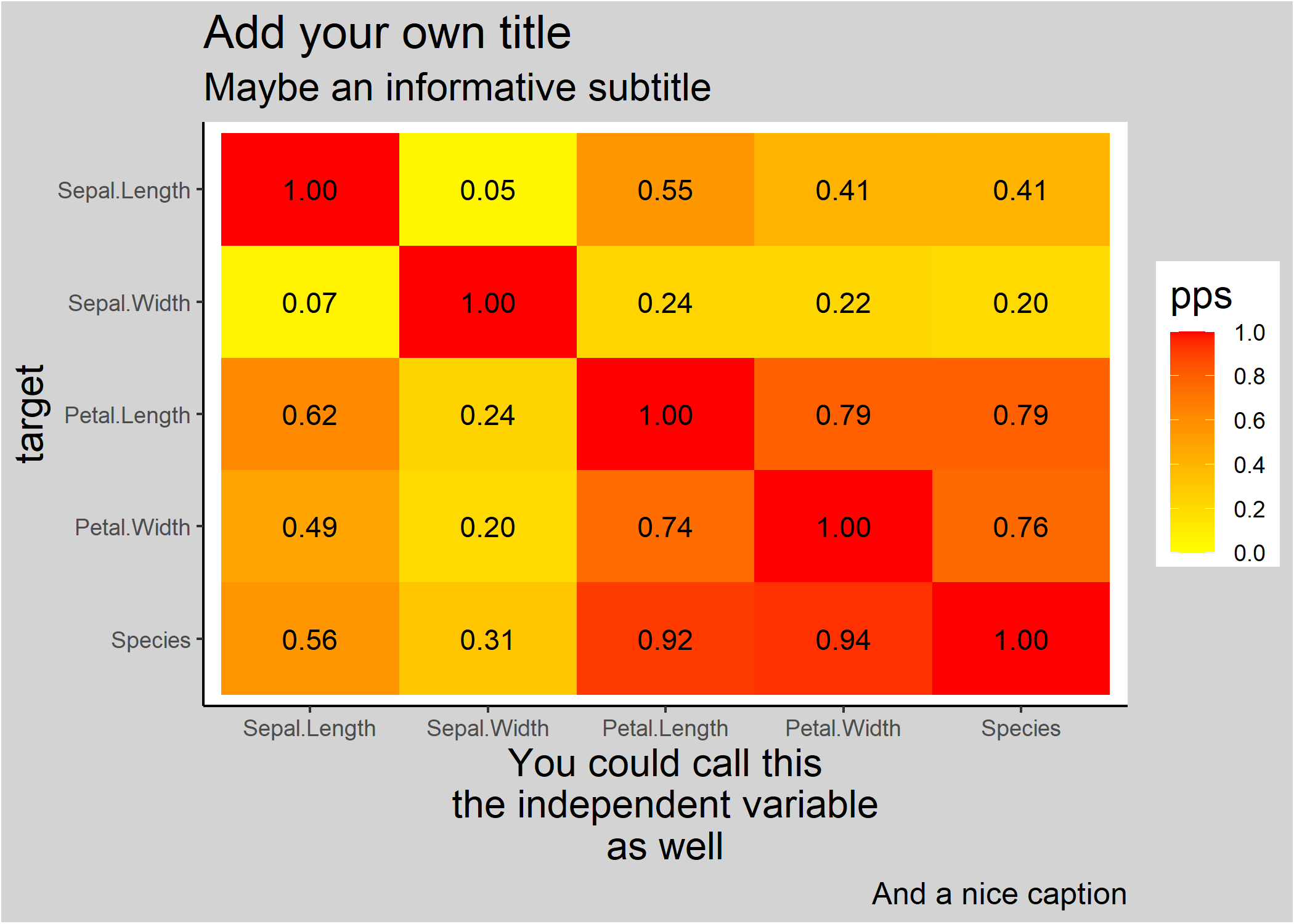Click the 0.49 heatmap cell

pyautogui.click(x=310, y=527)
